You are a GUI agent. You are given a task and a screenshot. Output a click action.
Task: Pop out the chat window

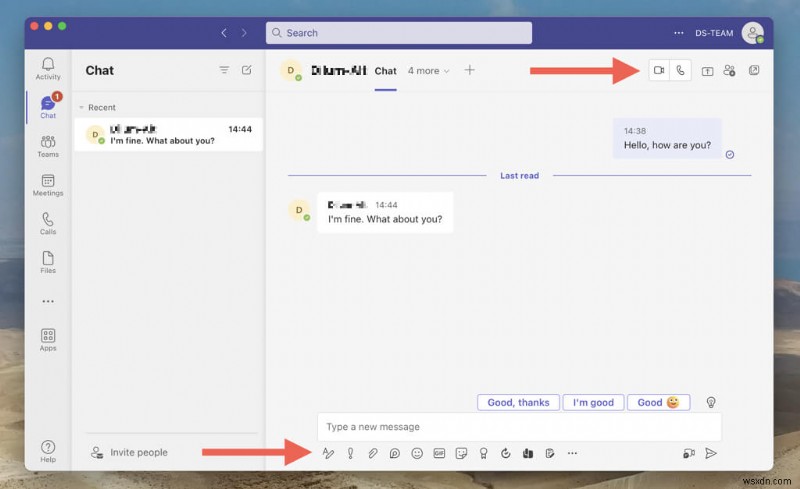click(754, 70)
